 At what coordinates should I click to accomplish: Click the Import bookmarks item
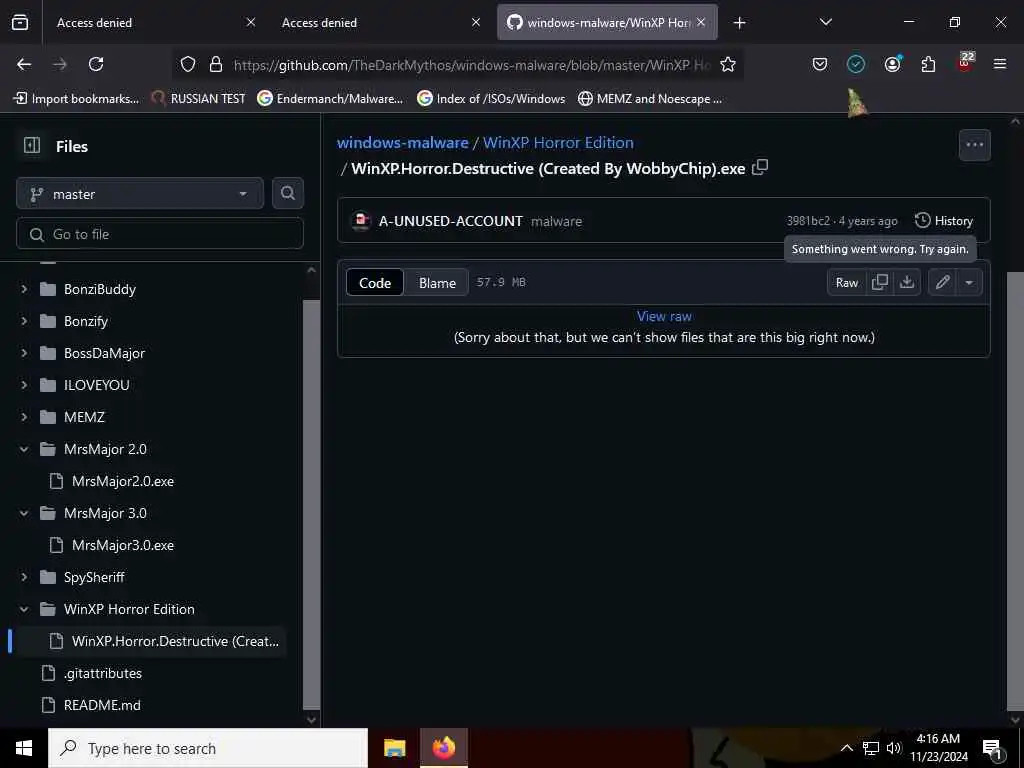(x=76, y=99)
